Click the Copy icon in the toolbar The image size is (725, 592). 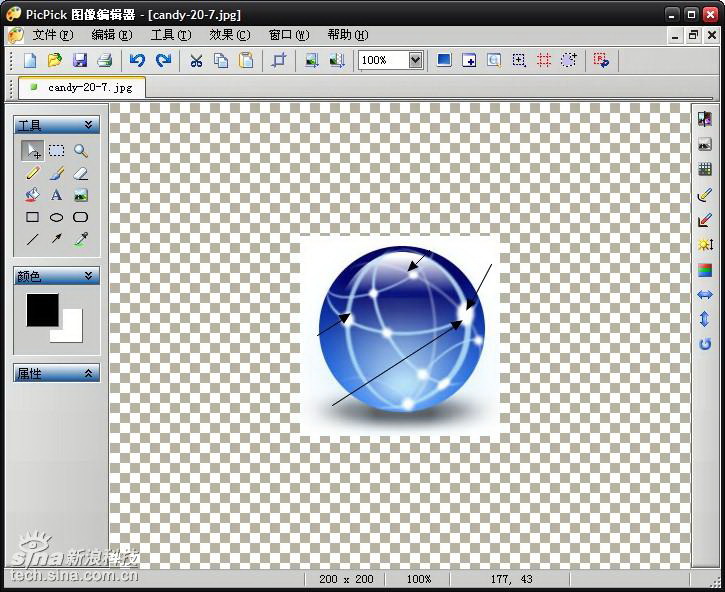(221, 60)
